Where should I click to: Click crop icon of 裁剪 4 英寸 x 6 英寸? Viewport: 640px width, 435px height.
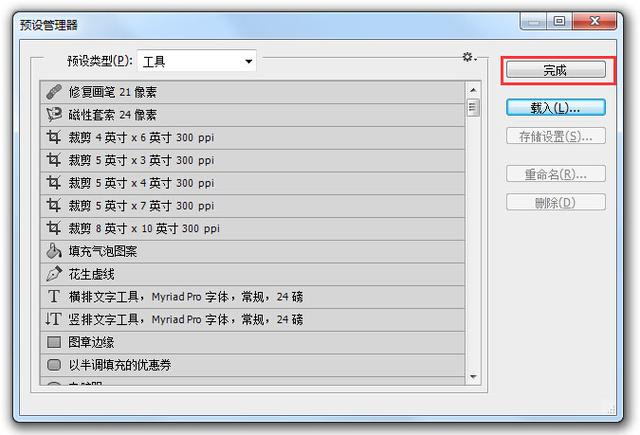54,138
